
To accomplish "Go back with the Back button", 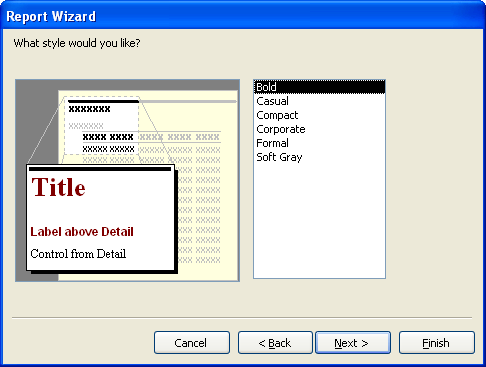I will (x=275, y=342).
